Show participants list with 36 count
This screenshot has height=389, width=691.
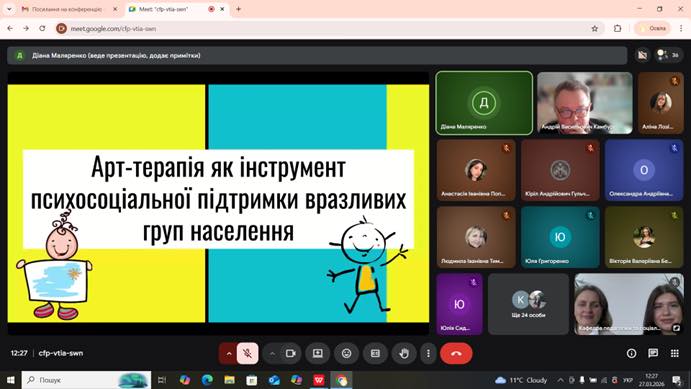point(668,55)
